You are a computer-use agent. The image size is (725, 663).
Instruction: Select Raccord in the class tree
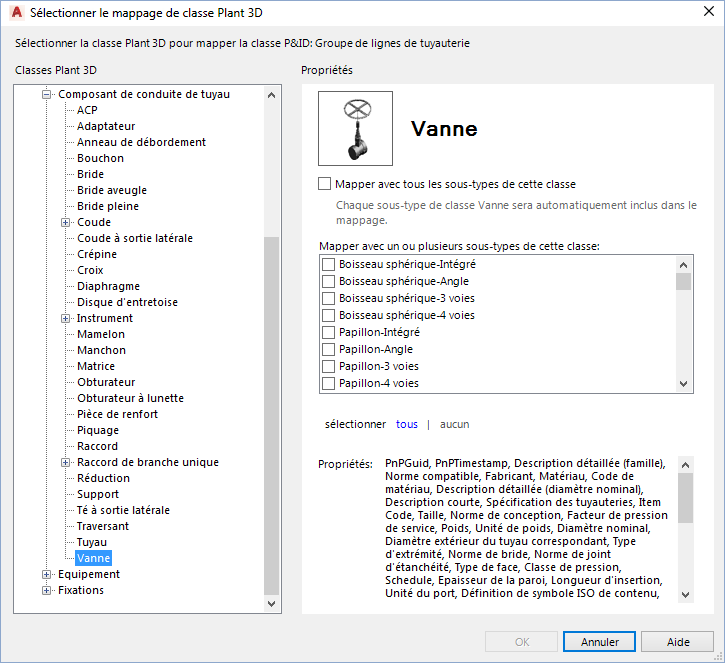(97, 446)
